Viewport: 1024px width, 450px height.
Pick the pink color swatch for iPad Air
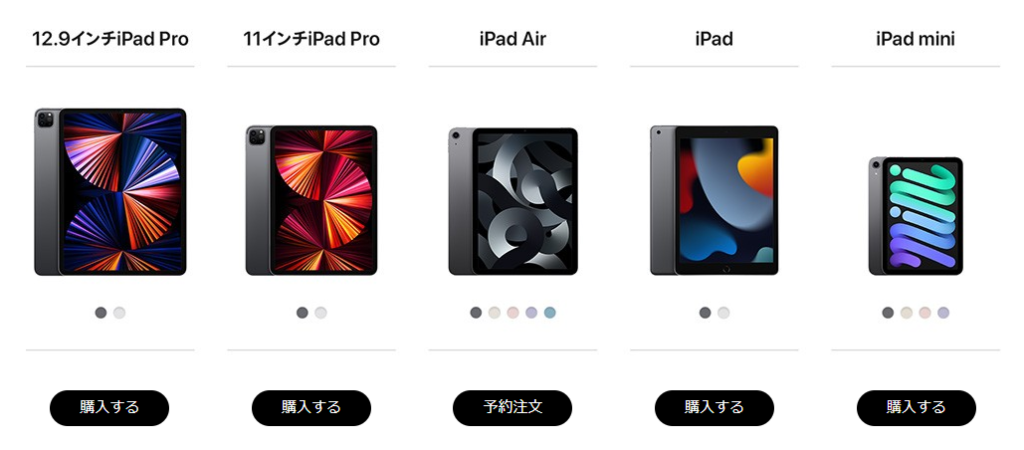point(513,313)
